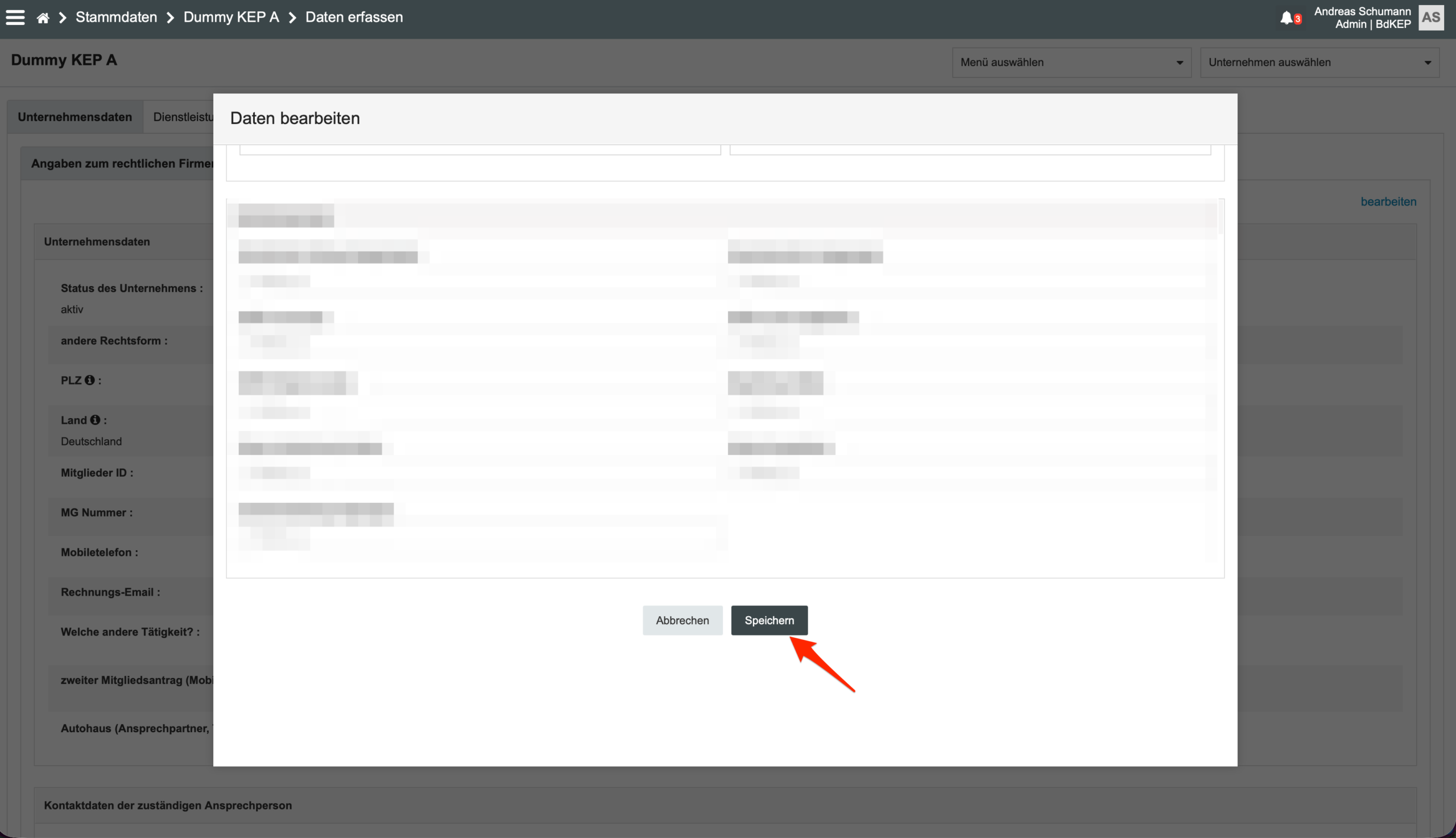Click the 'Daten bearbeiten' dialog title
1456x838 pixels.
click(x=295, y=118)
